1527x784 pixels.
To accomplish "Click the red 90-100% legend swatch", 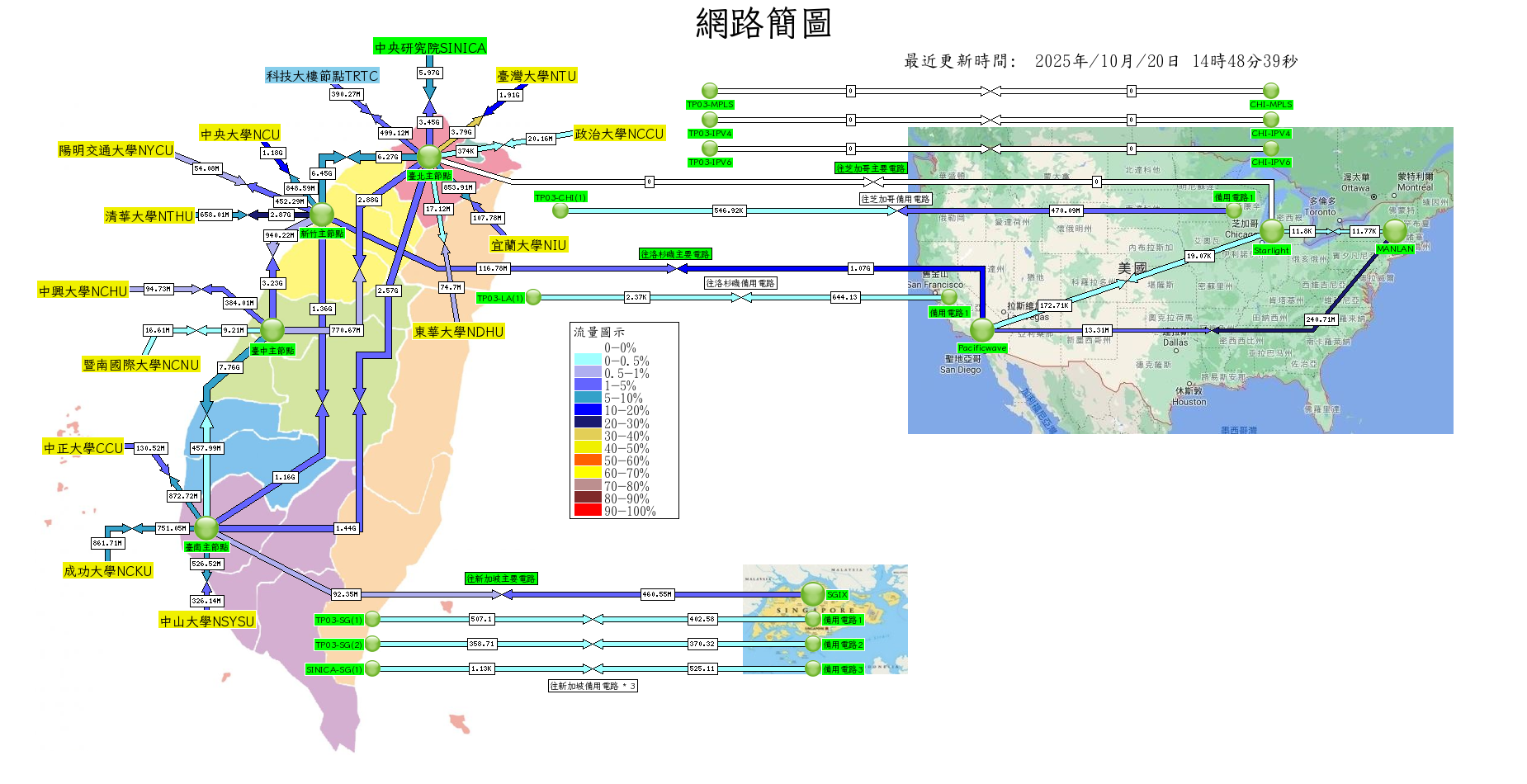I will 588,511.
